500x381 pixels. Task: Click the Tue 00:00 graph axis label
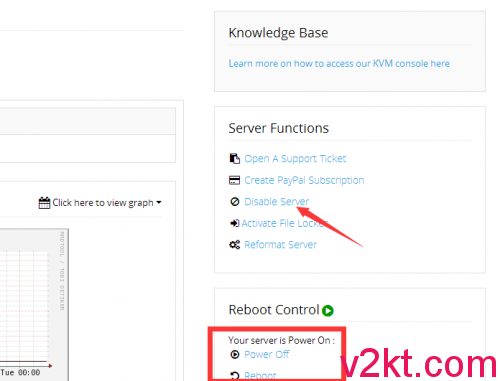[x=20, y=372]
